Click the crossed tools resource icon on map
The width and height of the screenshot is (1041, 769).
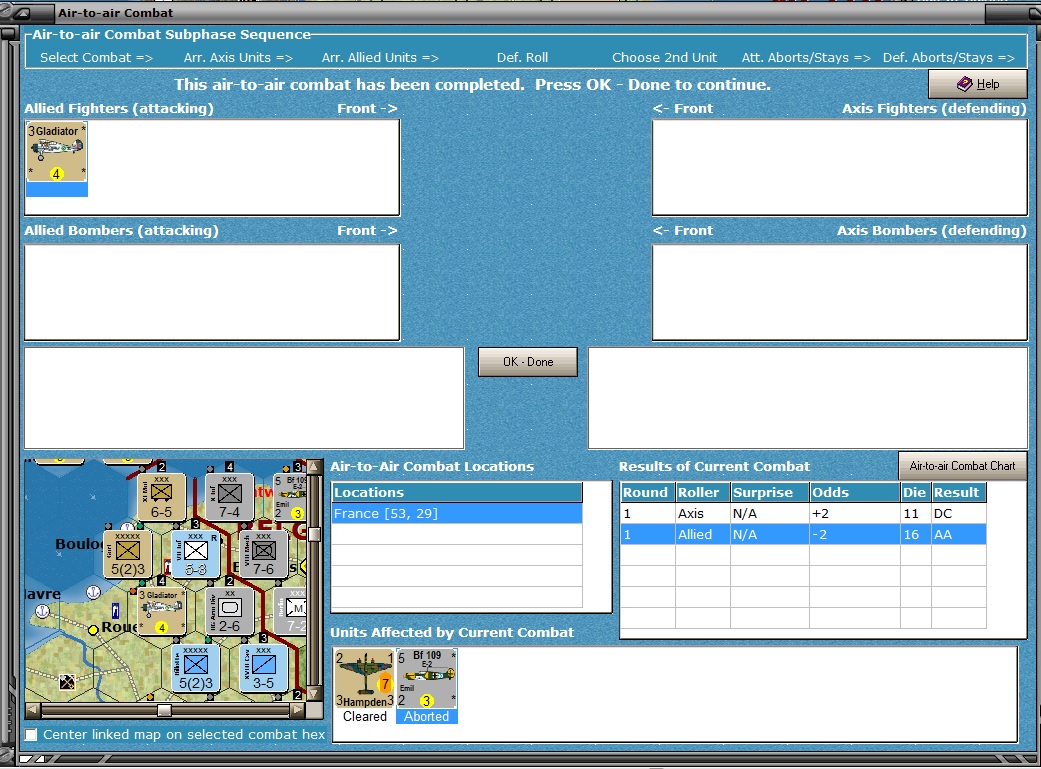click(67, 681)
